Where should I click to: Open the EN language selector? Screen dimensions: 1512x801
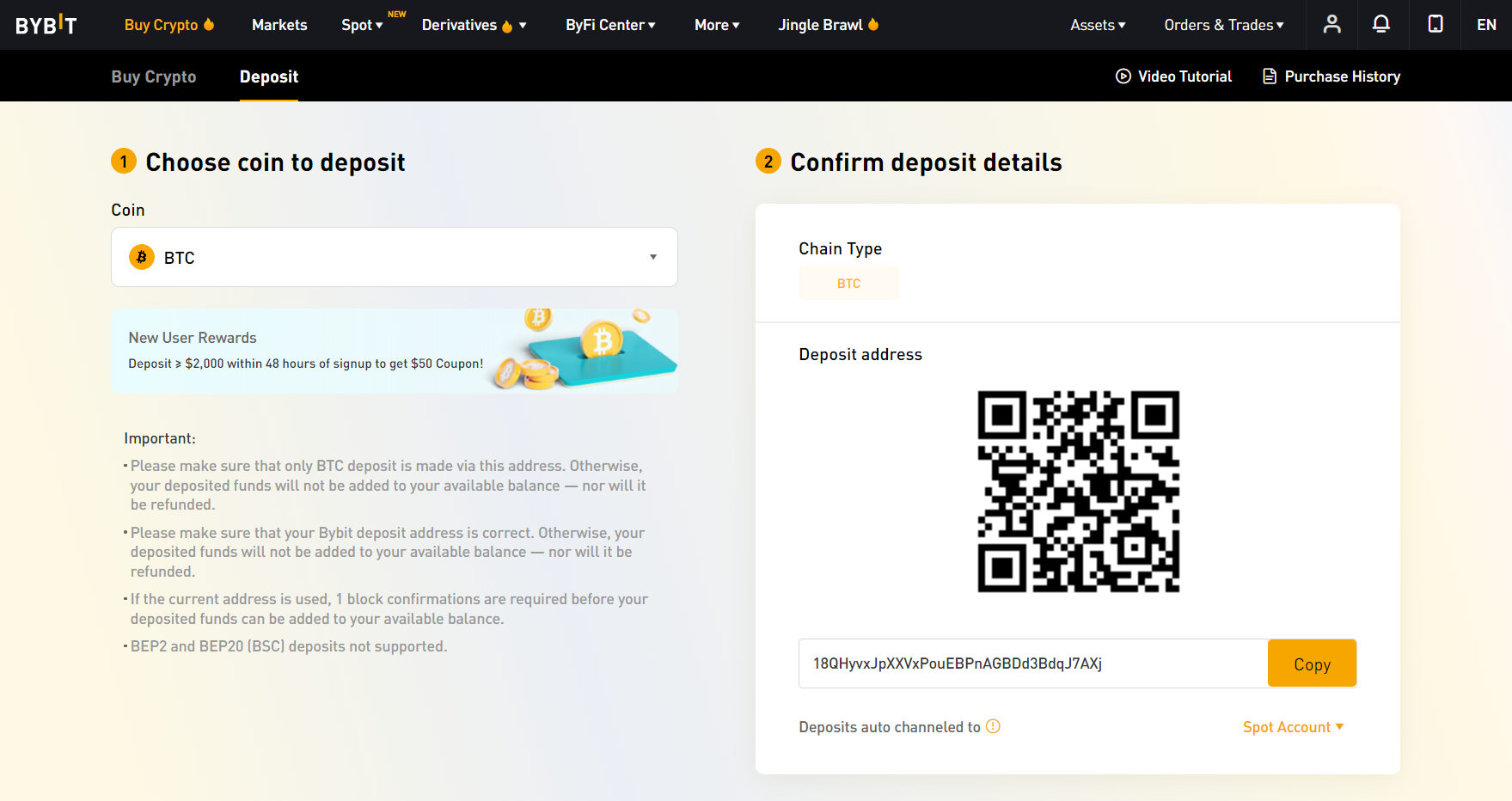(x=1486, y=25)
